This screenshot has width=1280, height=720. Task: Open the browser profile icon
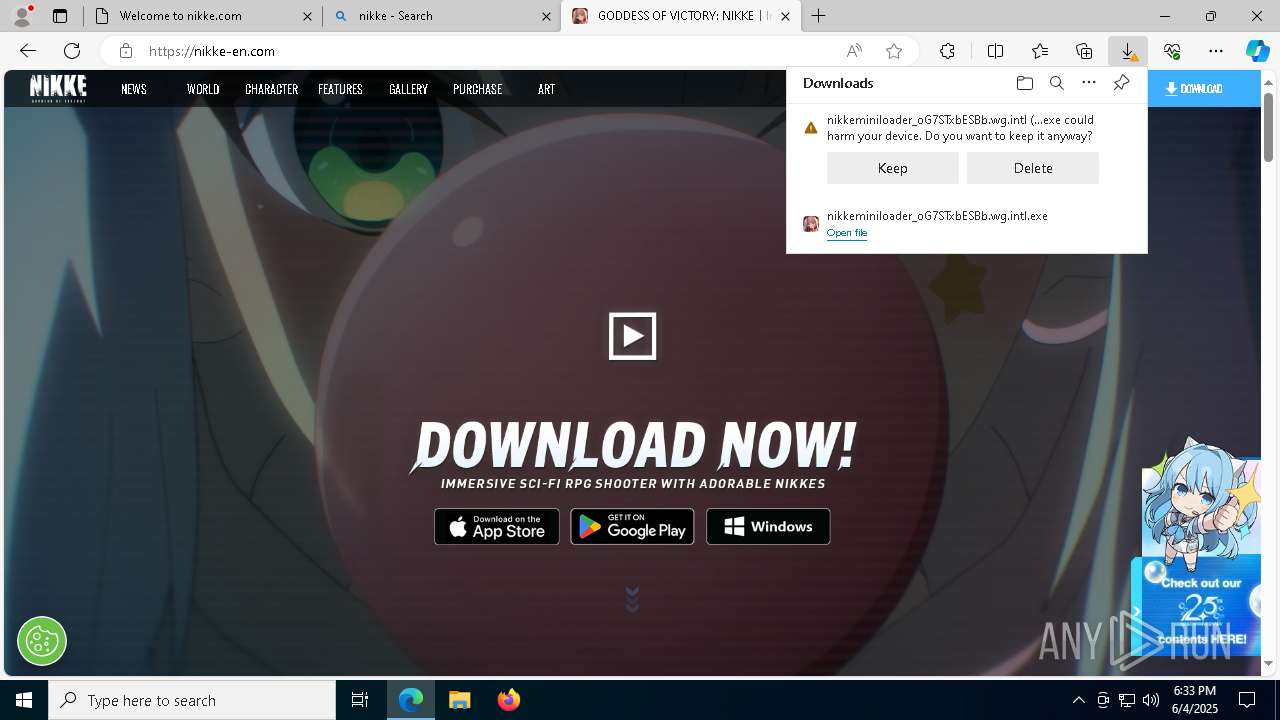pyautogui.click(x=22, y=16)
